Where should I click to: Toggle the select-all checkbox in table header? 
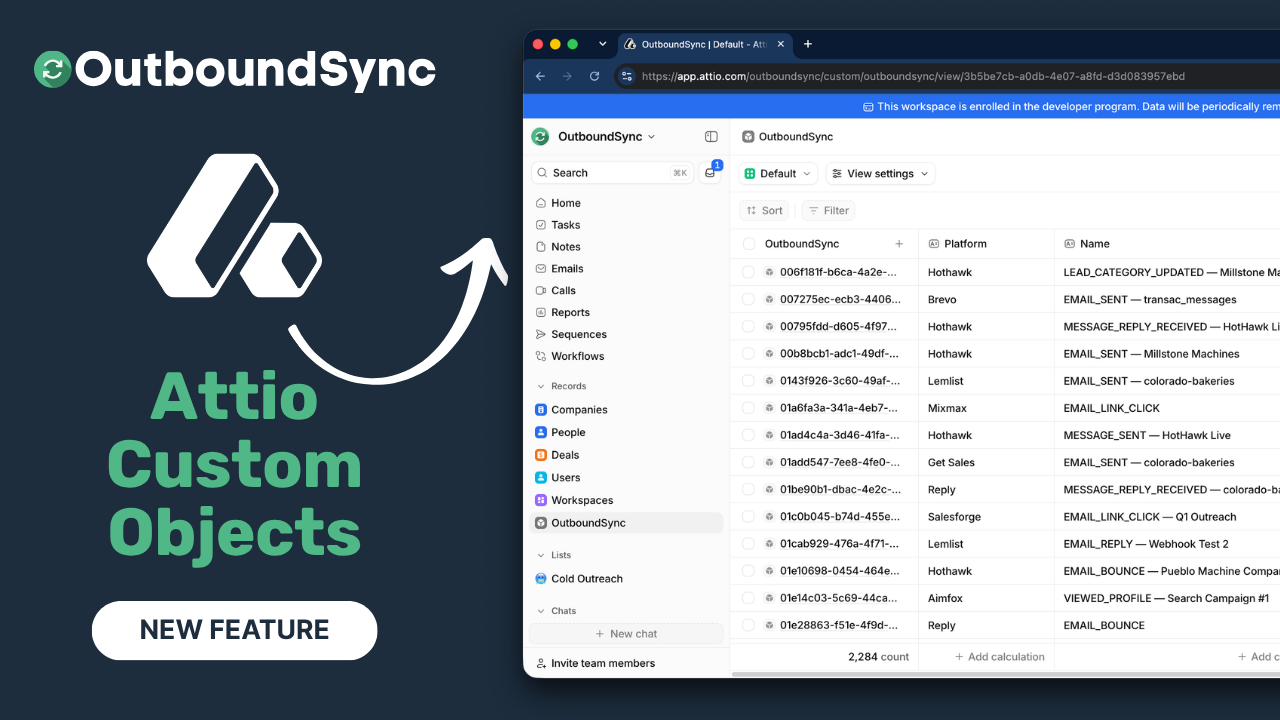(x=749, y=244)
